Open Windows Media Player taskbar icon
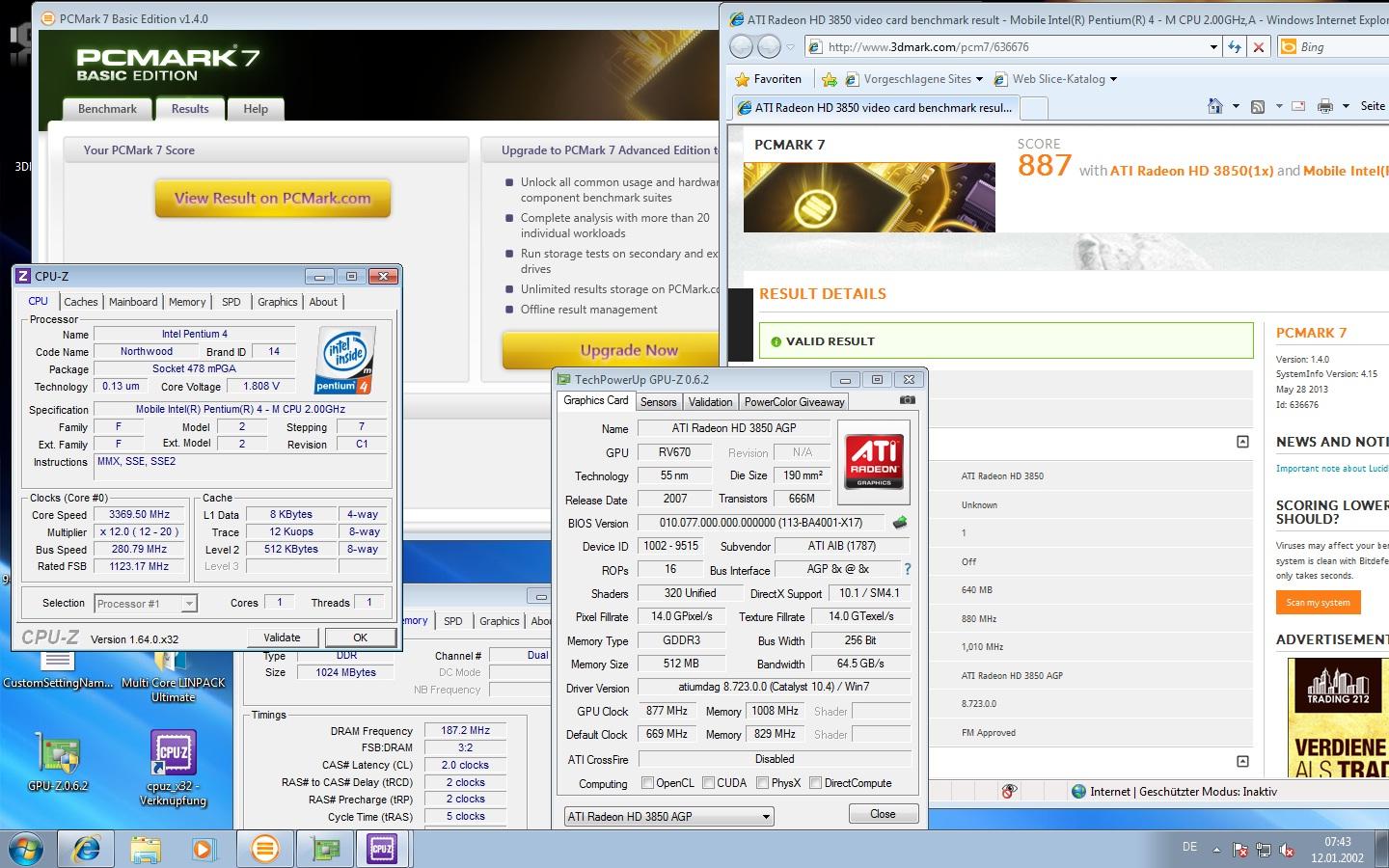Screen dimensions: 1389x868 pos(204,849)
